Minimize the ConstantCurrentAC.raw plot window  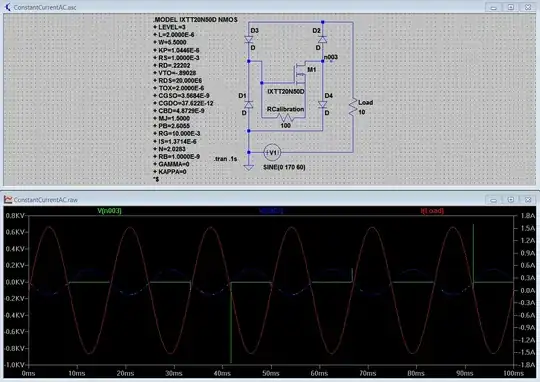(x=494, y=199)
